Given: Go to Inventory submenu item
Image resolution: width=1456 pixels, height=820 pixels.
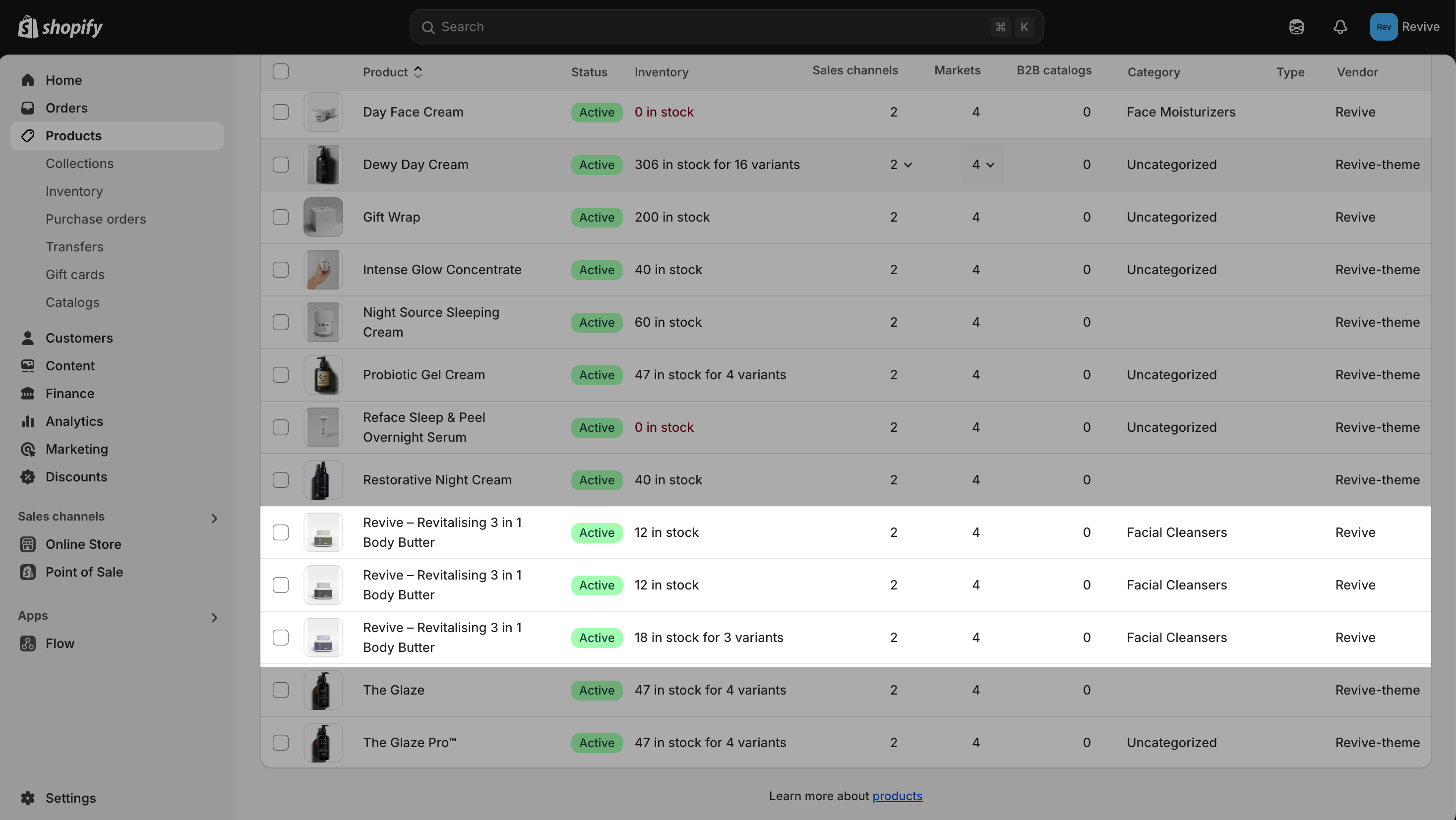Looking at the screenshot, I should [74, 191].
